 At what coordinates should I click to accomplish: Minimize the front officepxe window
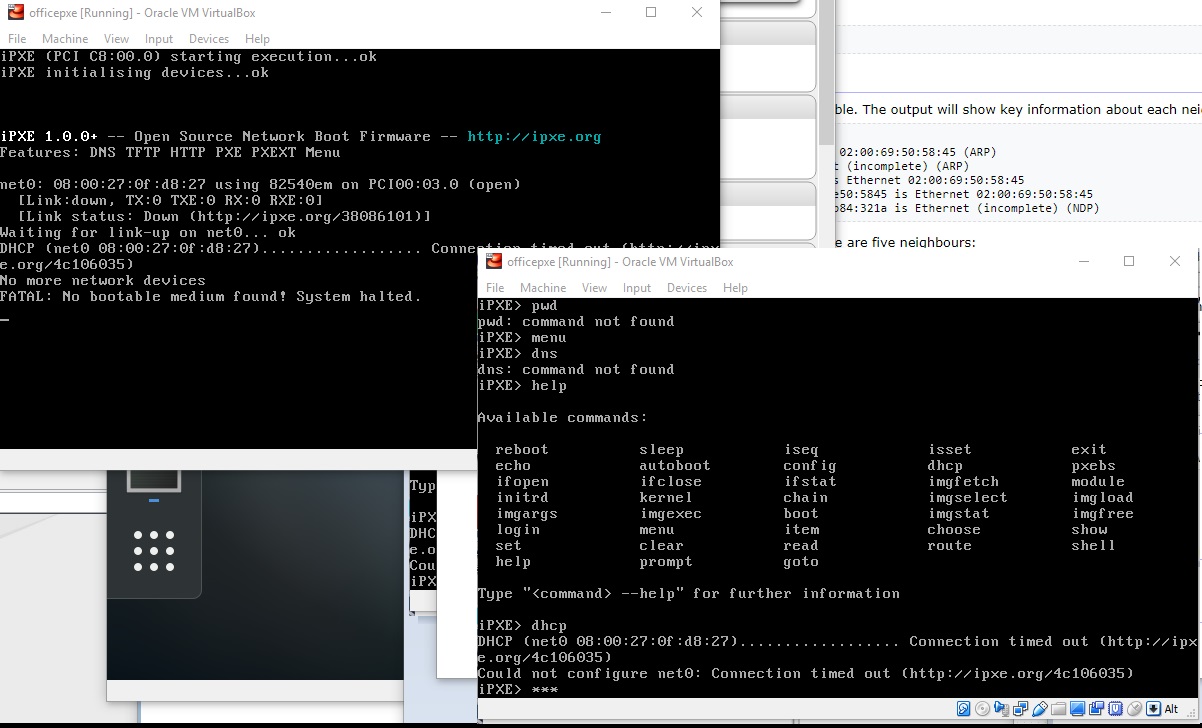(x=1083, y=261)
